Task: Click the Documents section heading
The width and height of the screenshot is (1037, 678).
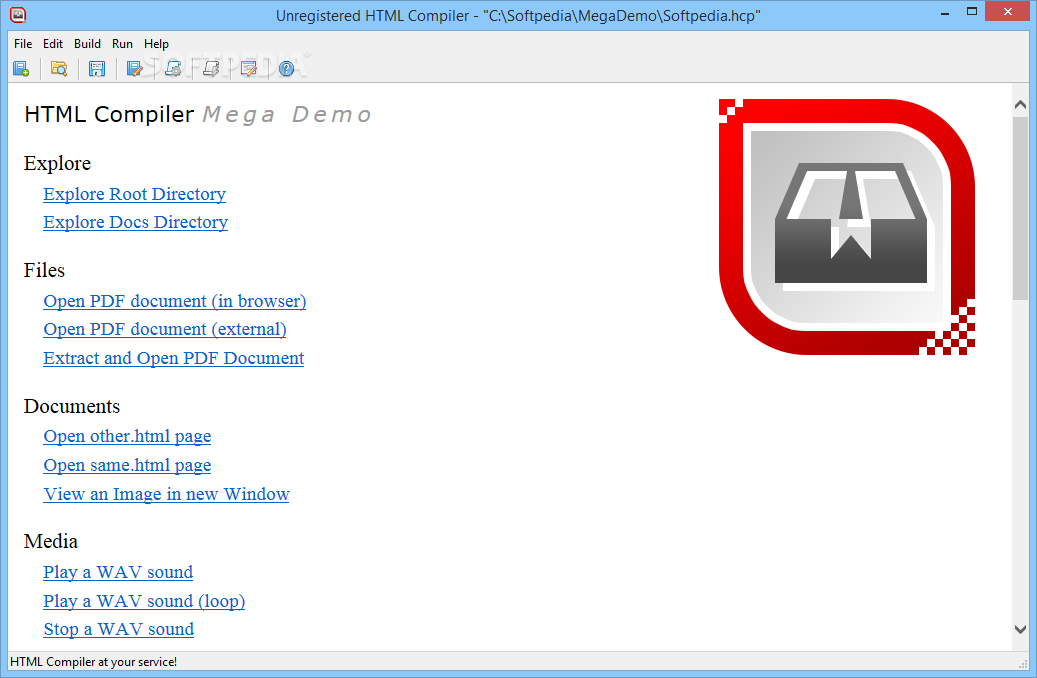Action: [72, 406]
